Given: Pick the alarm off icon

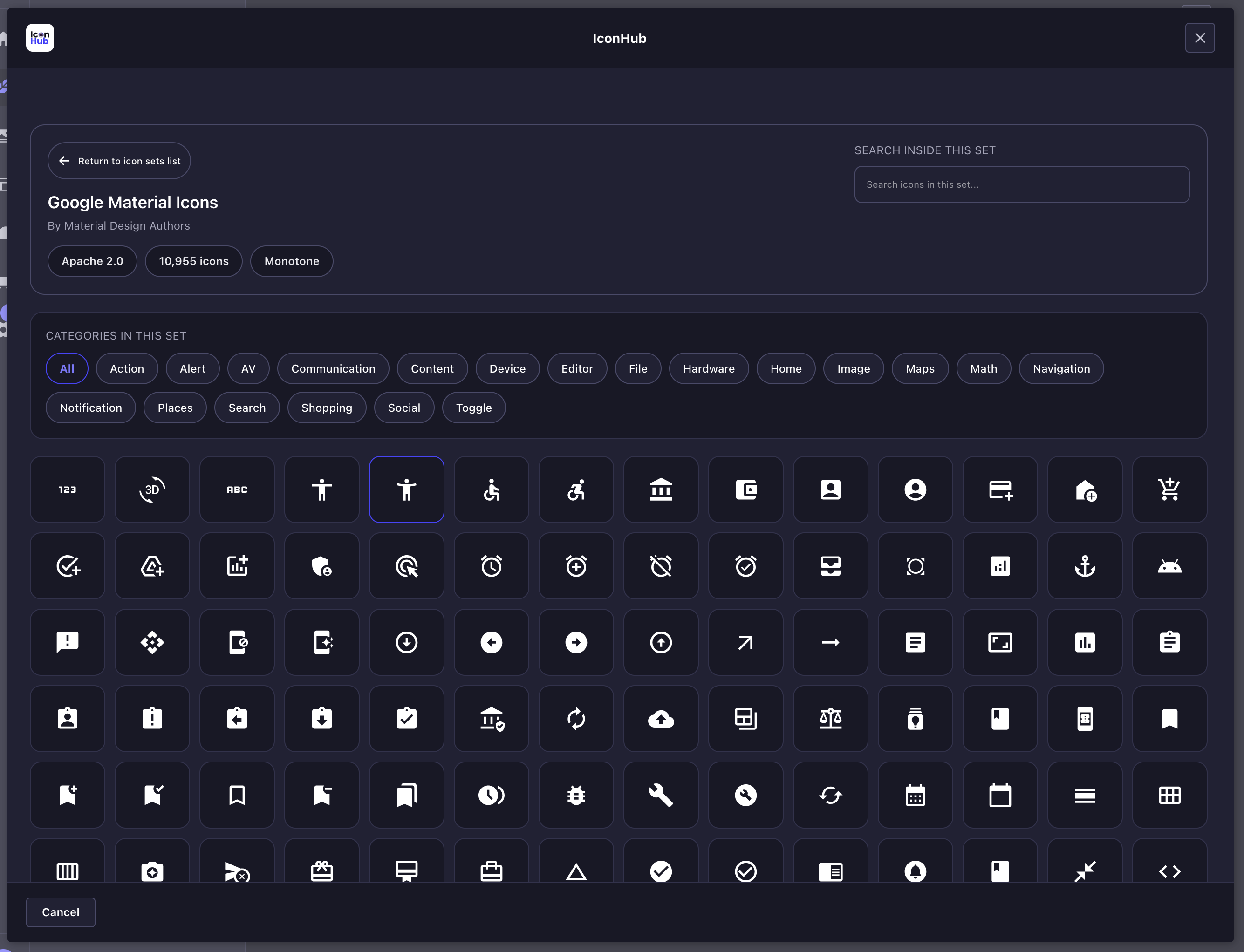Looking at the screenshot, I should (x=661, y=566).
